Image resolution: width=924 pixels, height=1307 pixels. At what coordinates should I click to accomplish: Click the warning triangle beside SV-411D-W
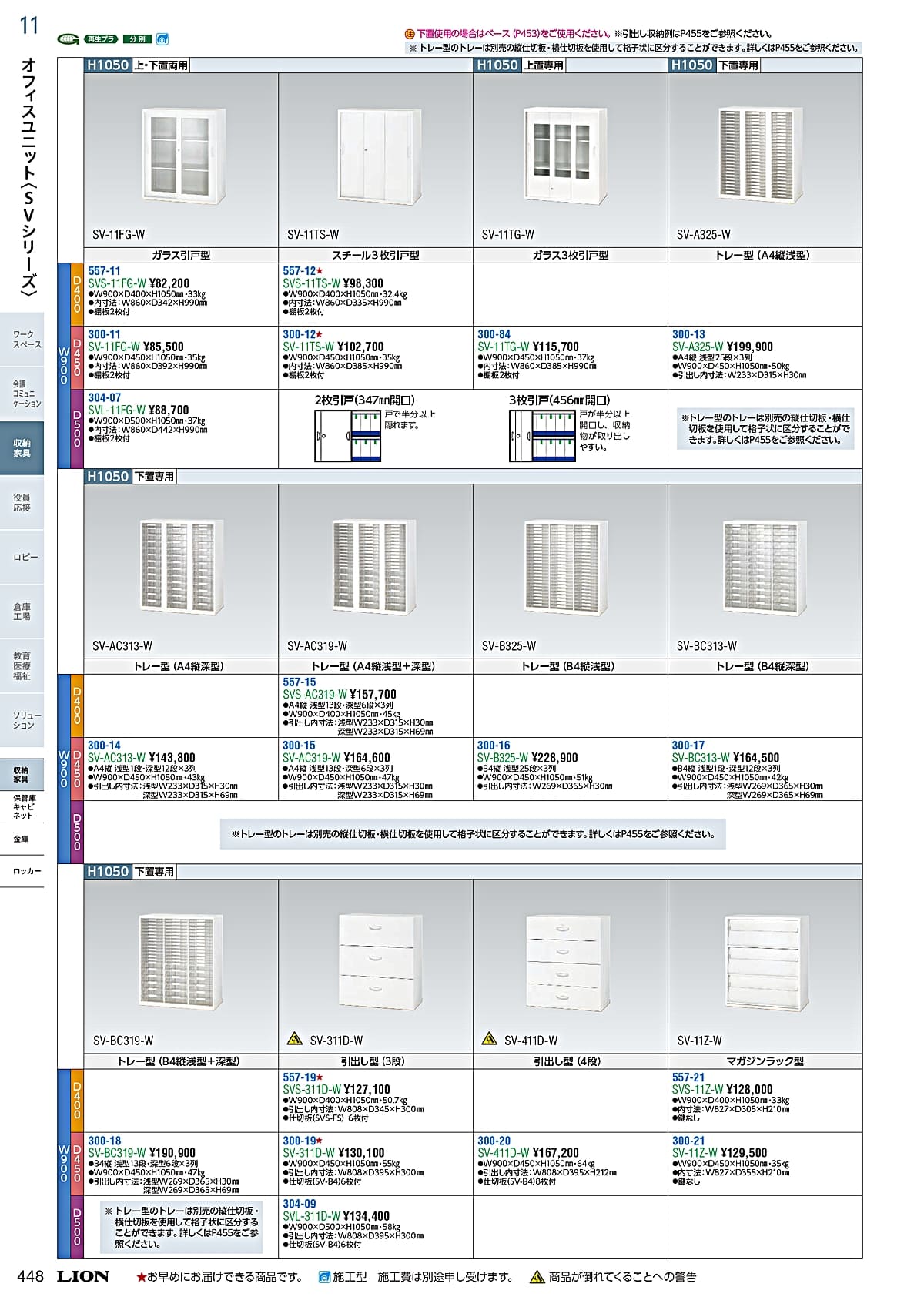(x=489, y=1039)
